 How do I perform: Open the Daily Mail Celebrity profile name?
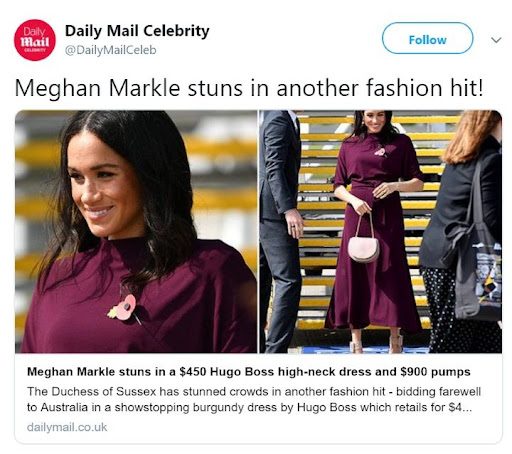coord(137,31)
